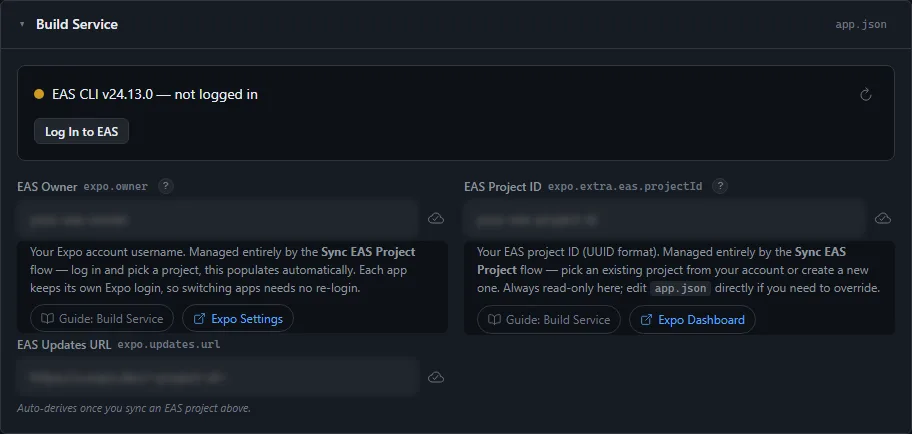Click the cloud sync icon beside EAS Updates URL

[436, 377]
